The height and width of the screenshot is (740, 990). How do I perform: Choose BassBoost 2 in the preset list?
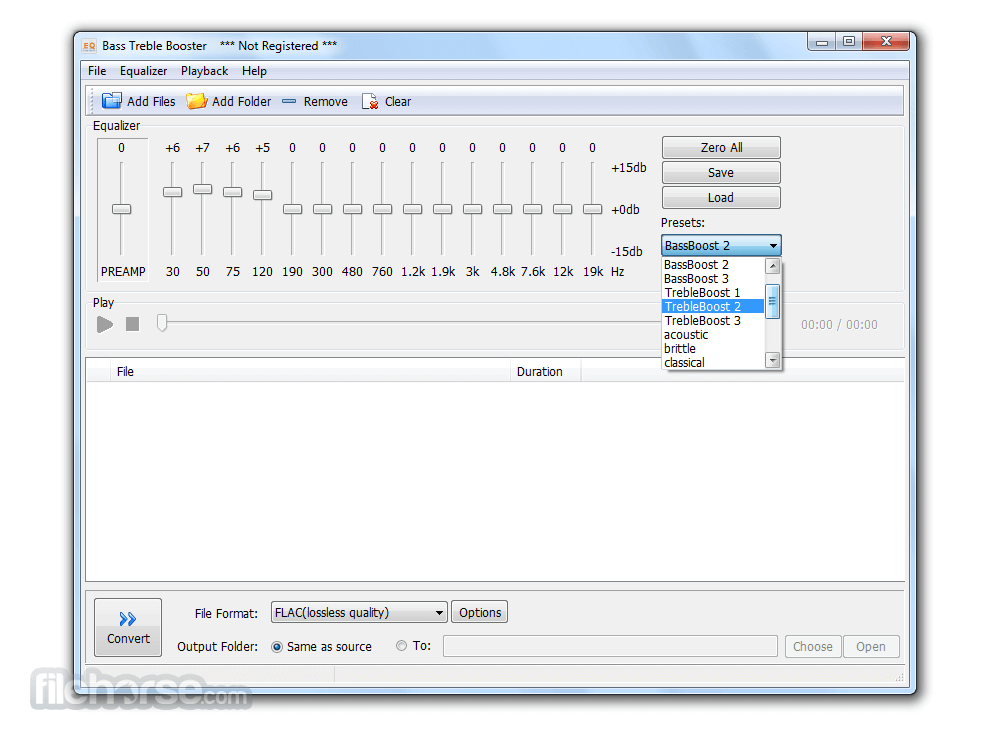pyautogui.click(x=713, y=265)
